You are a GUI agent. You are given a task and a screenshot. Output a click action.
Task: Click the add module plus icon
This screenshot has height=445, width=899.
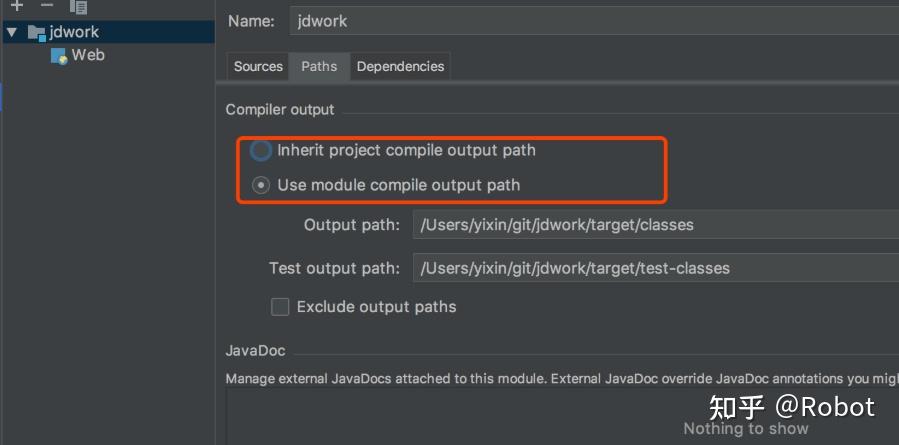coord(16,5)
